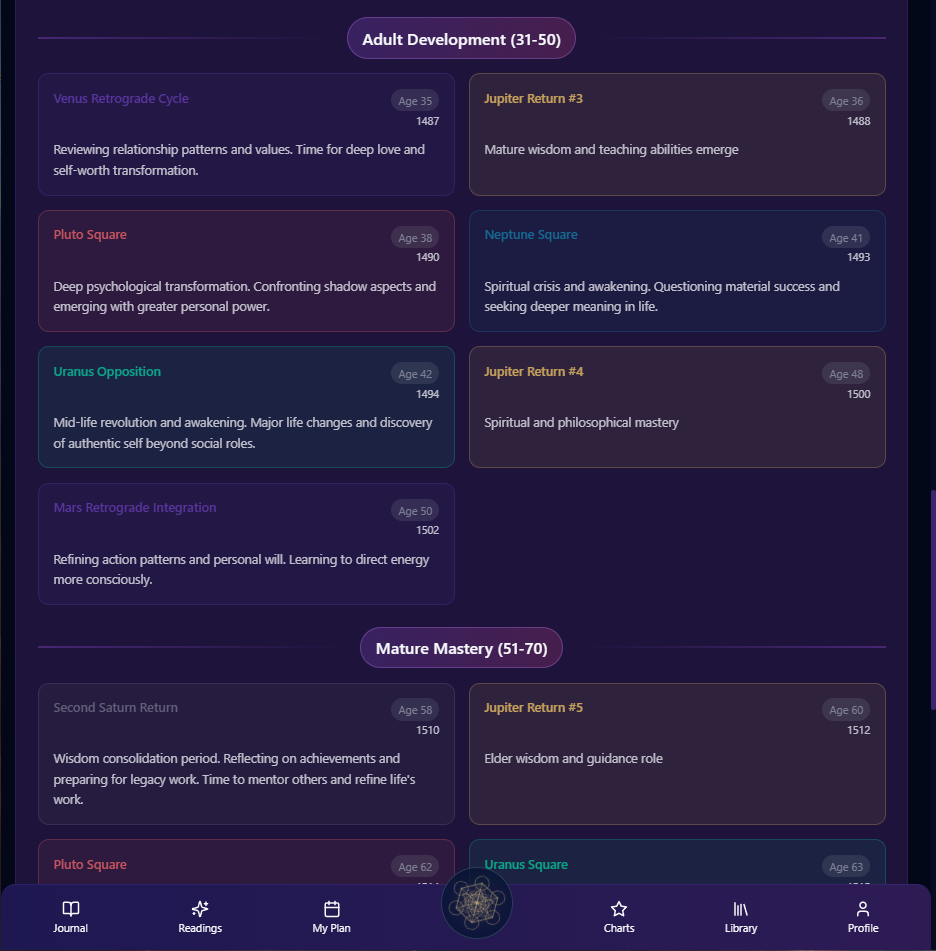Click the vertical page scrollbar
The image size is (936, 951).
point(932,600)
